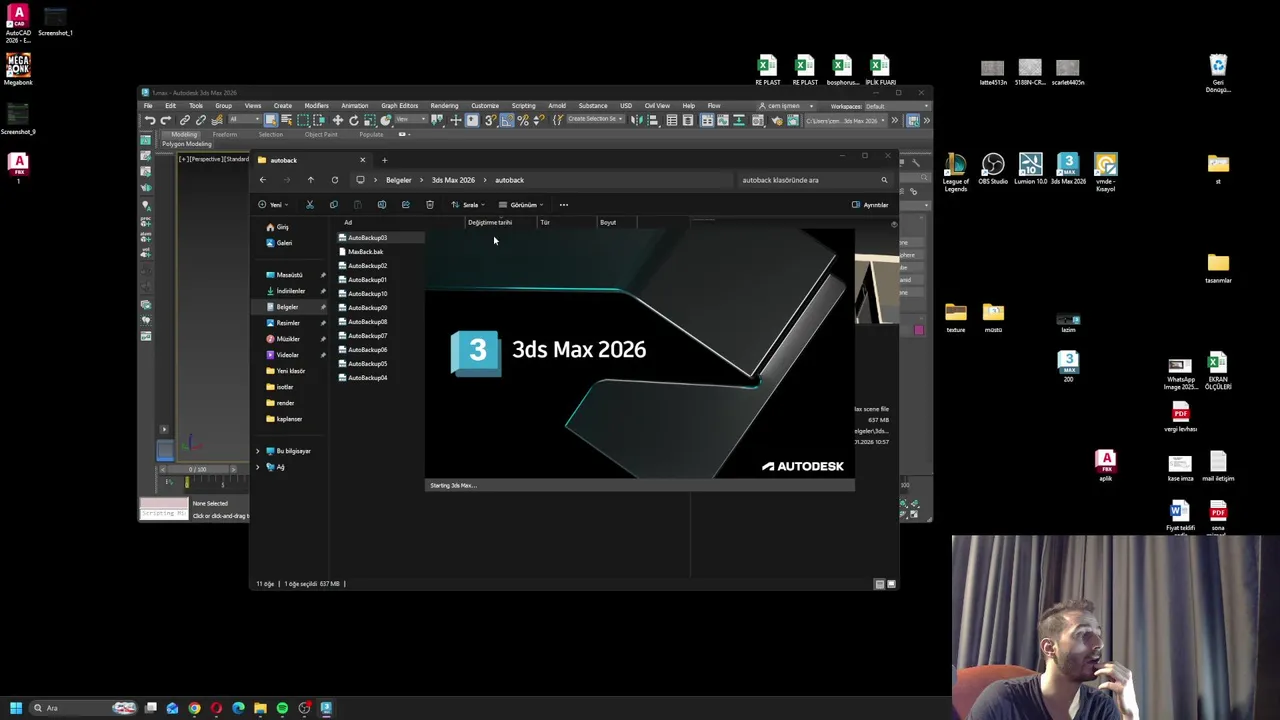This screenshot has height=720, width=1280.
Task: Click the Undo icon in 3ds Max toolbar
Action: coord(150,121)
